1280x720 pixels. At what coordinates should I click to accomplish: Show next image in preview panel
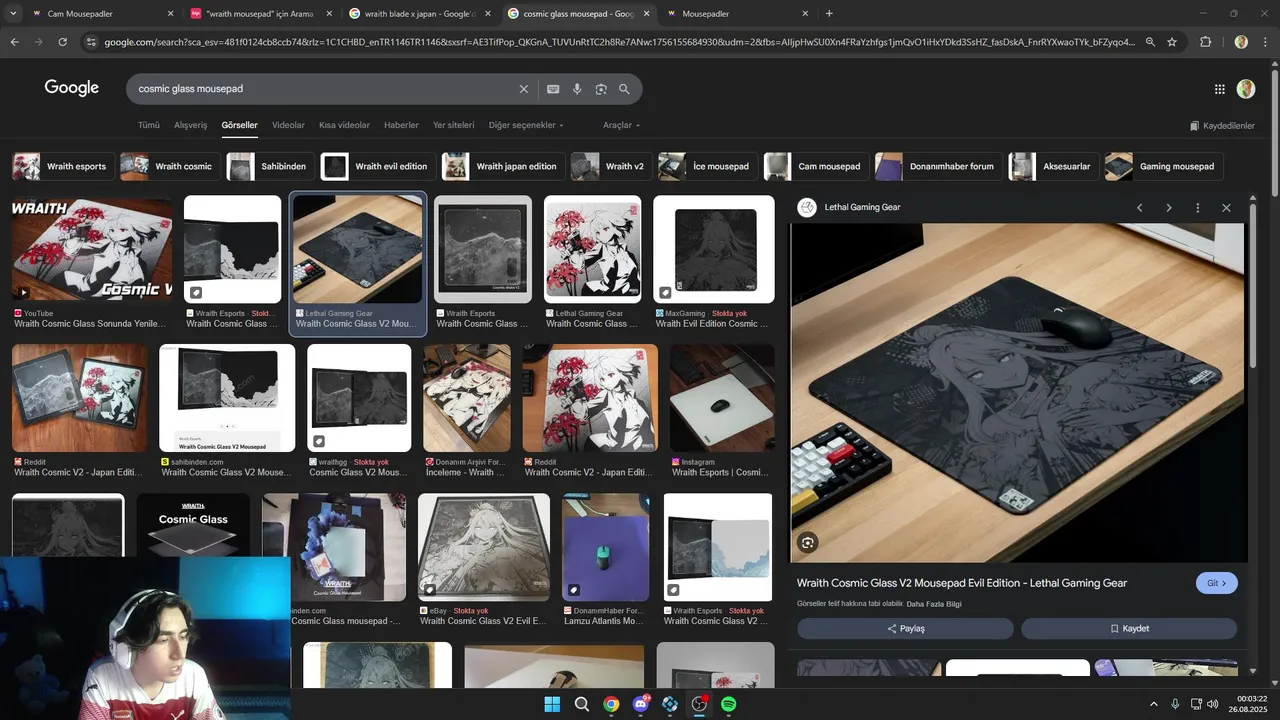tap(1168, 208)
